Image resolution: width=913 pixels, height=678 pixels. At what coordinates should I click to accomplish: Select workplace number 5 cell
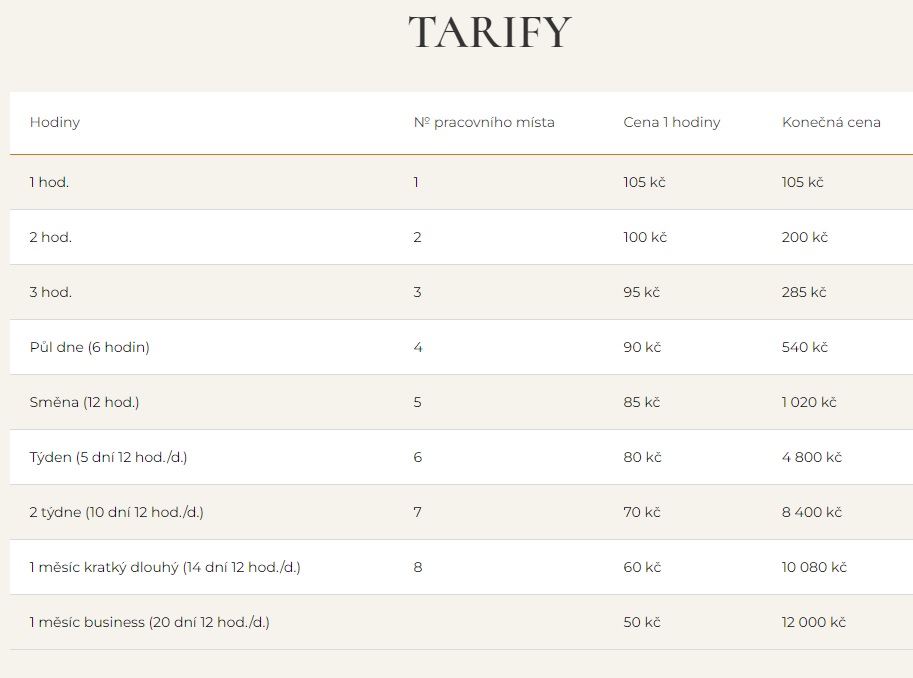pyautogui.click(x=417, y=402)
